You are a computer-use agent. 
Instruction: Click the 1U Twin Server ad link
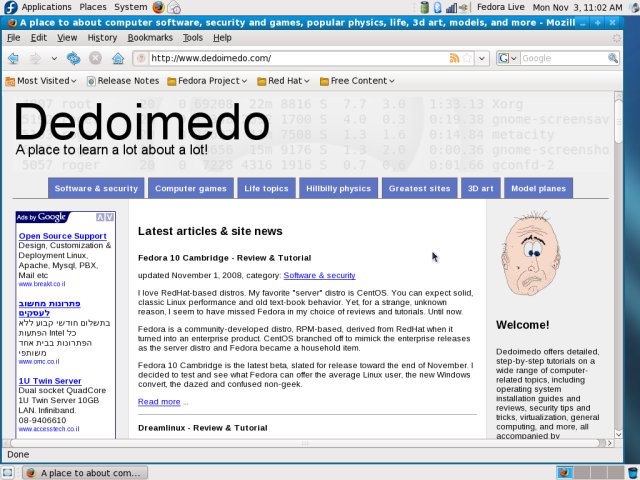(50, 380)
